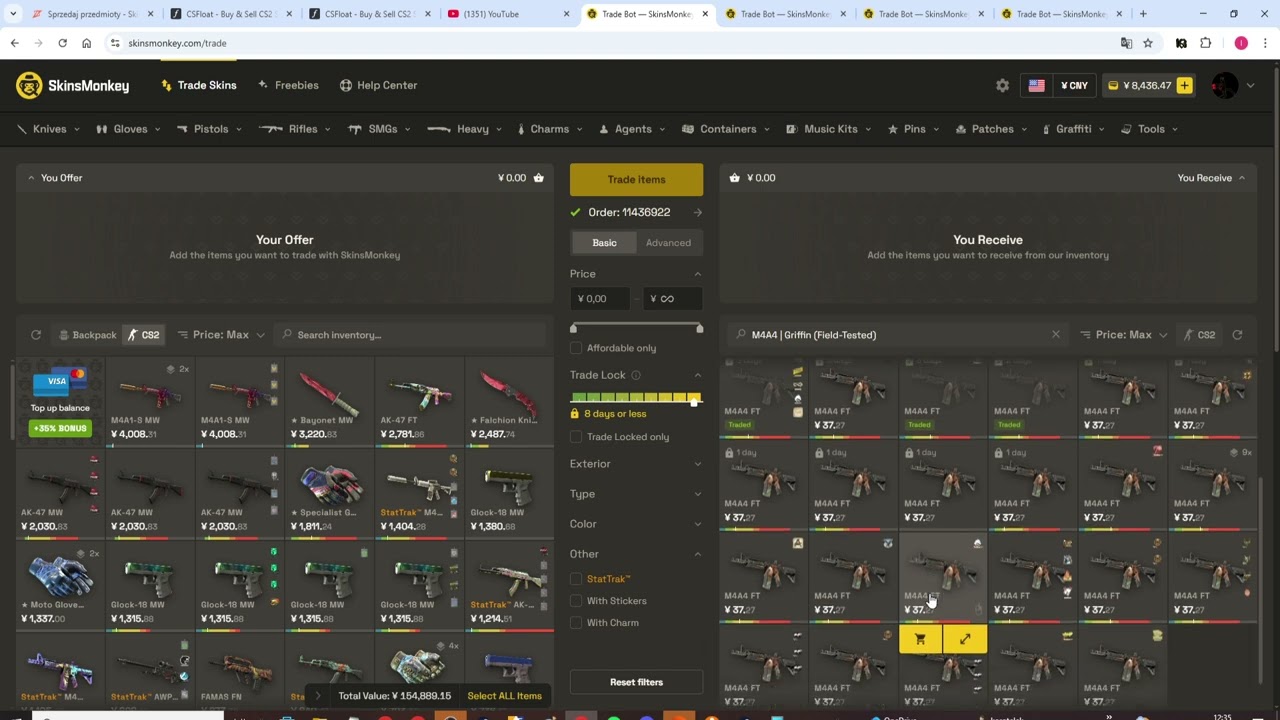Open the Gloves category dropdown

129,129
